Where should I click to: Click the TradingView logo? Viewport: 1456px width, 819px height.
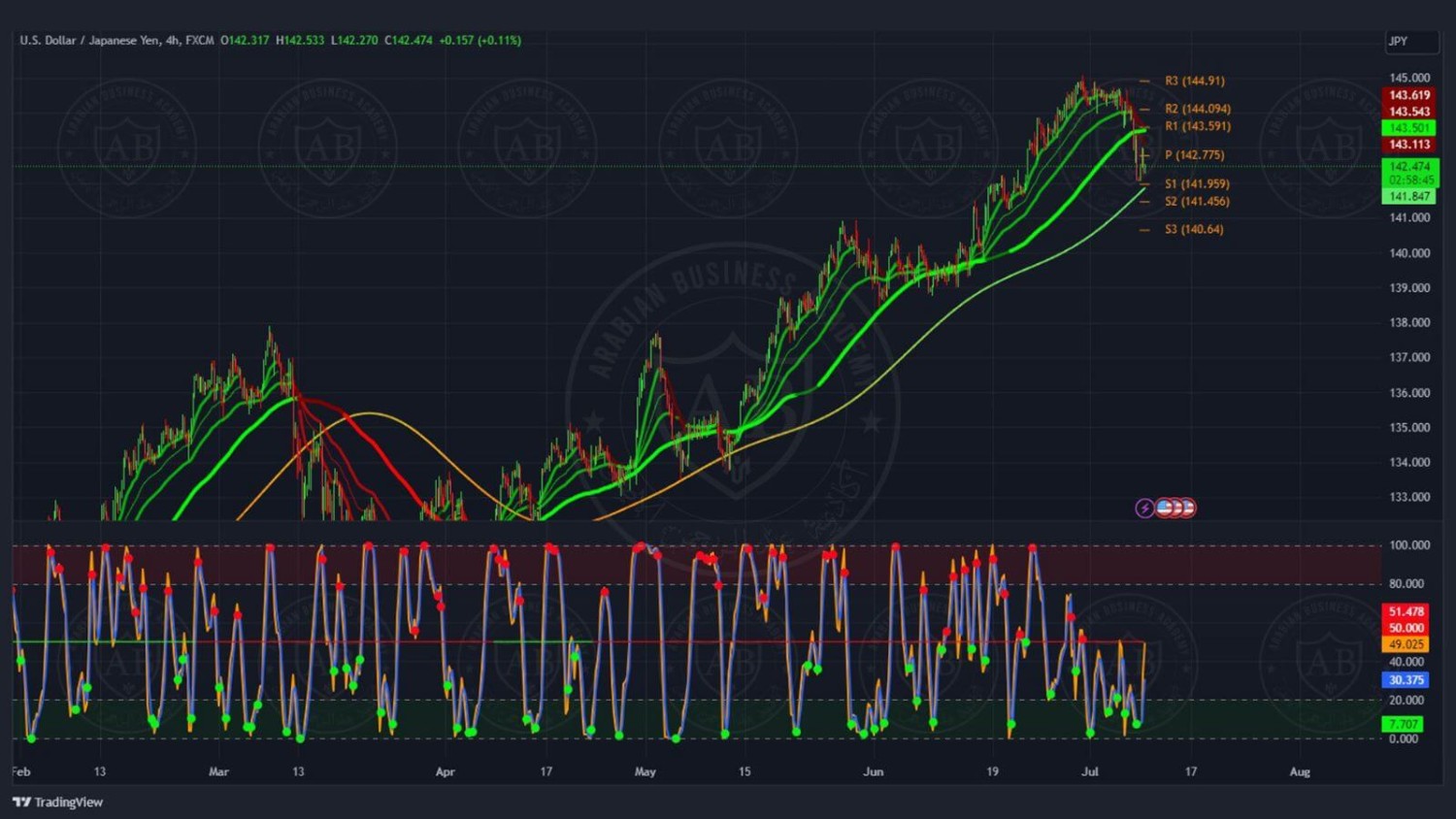pyautogui.click(x=57, y=802)
